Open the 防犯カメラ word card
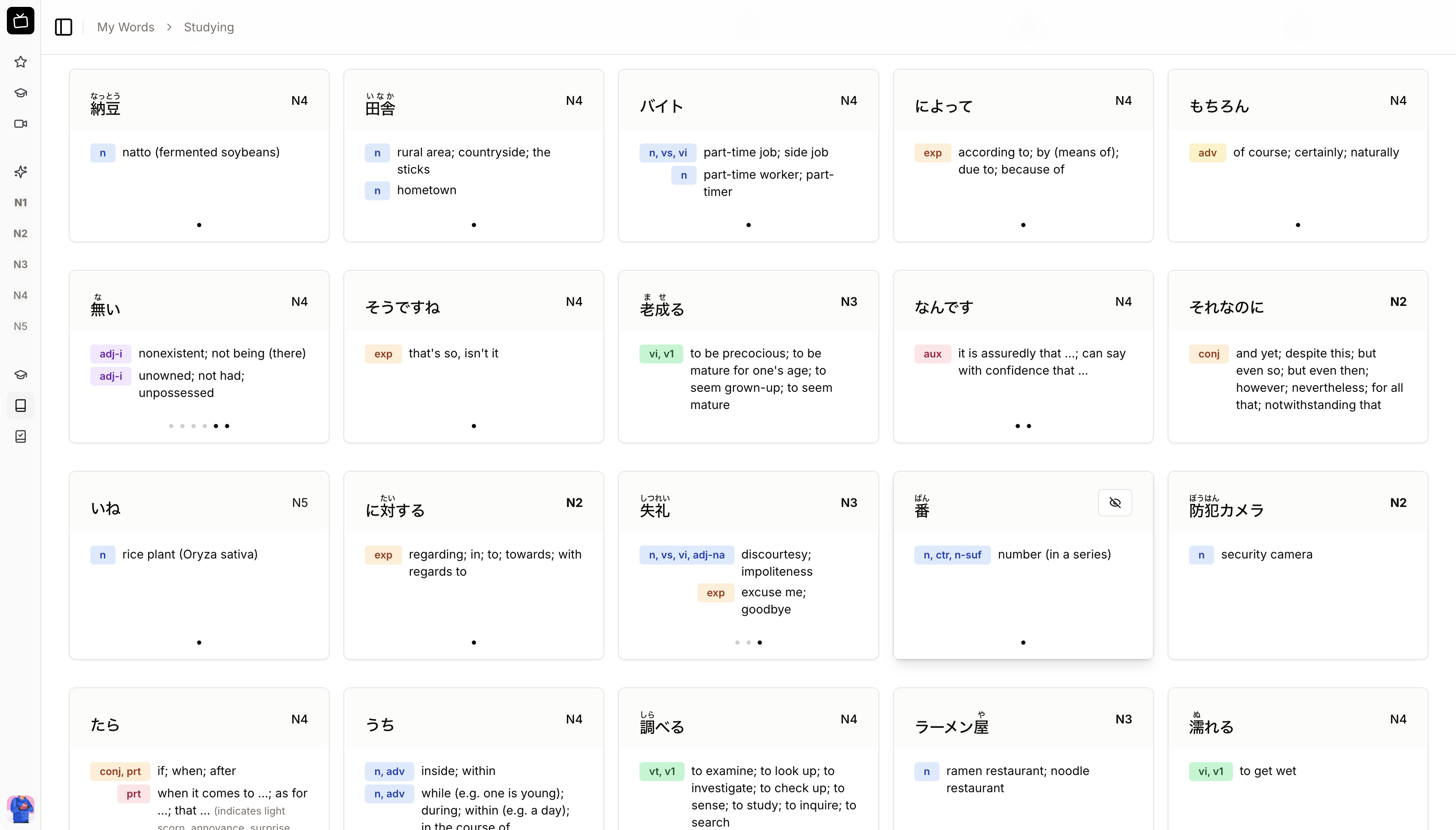 (x=1297, y=565)
